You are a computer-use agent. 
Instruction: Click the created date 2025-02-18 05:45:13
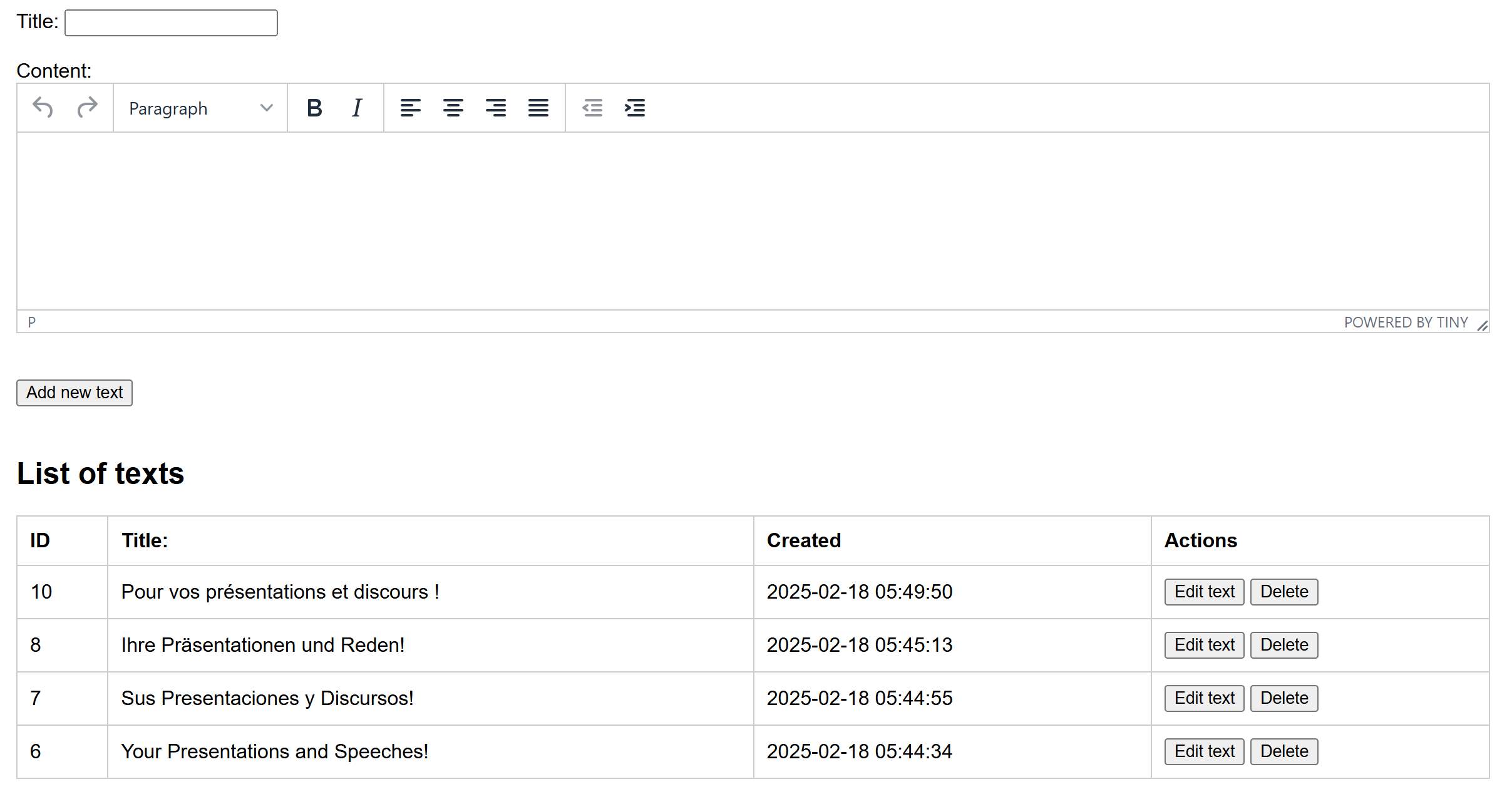tap(860, 645)
